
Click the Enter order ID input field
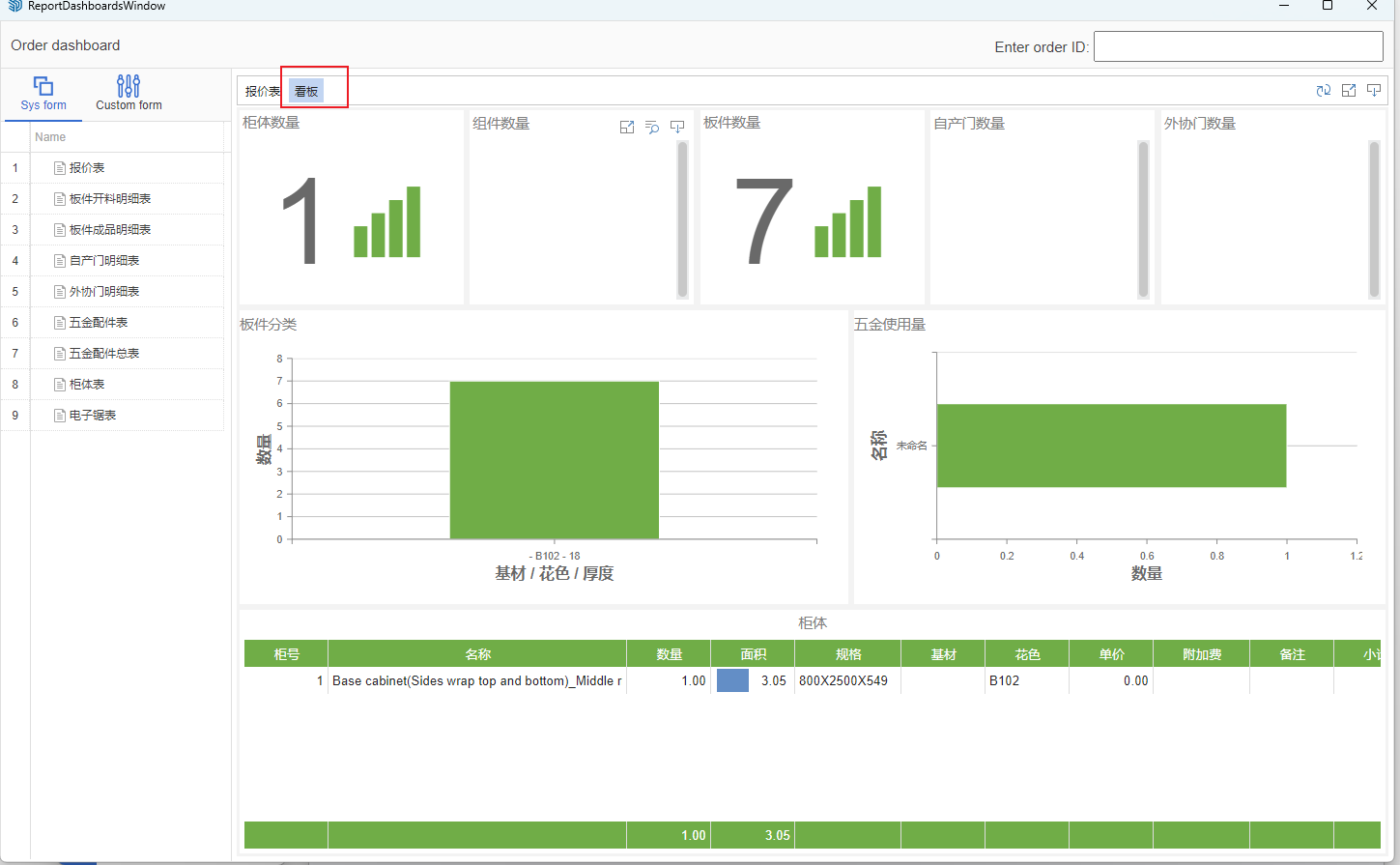tap(1238, 46)
